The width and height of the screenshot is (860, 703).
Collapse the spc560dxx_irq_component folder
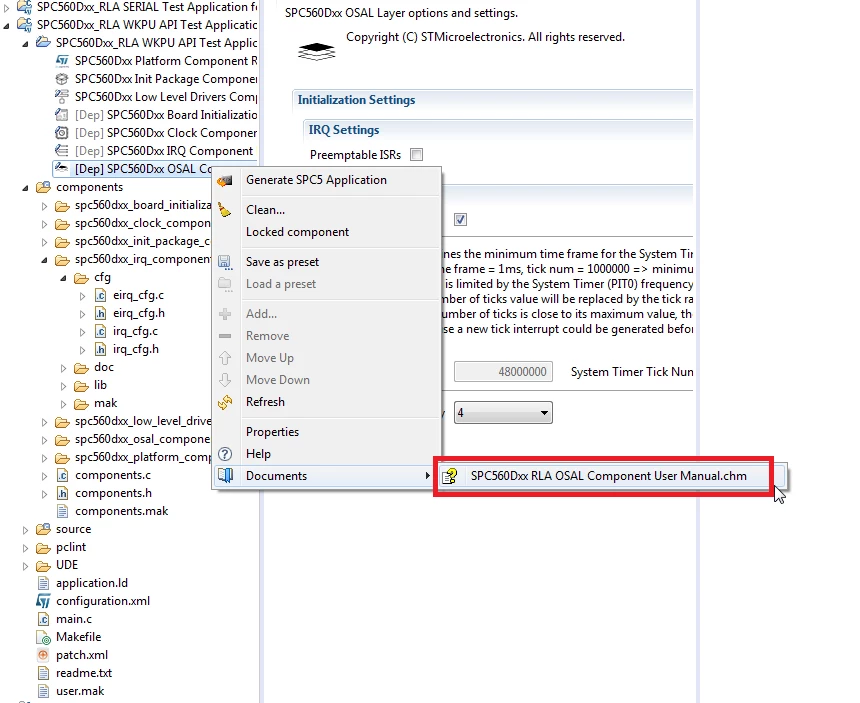click(x=44, y=260)
